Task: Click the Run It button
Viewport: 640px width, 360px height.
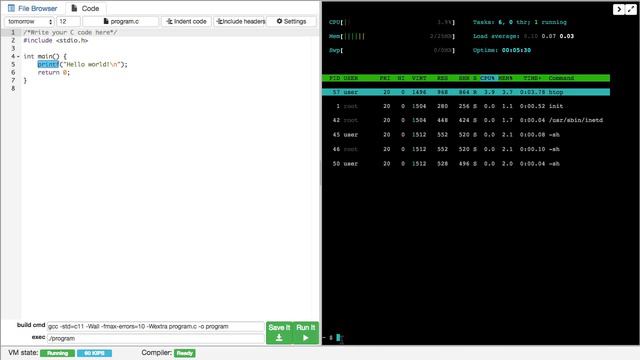Action: click(306, 333)
